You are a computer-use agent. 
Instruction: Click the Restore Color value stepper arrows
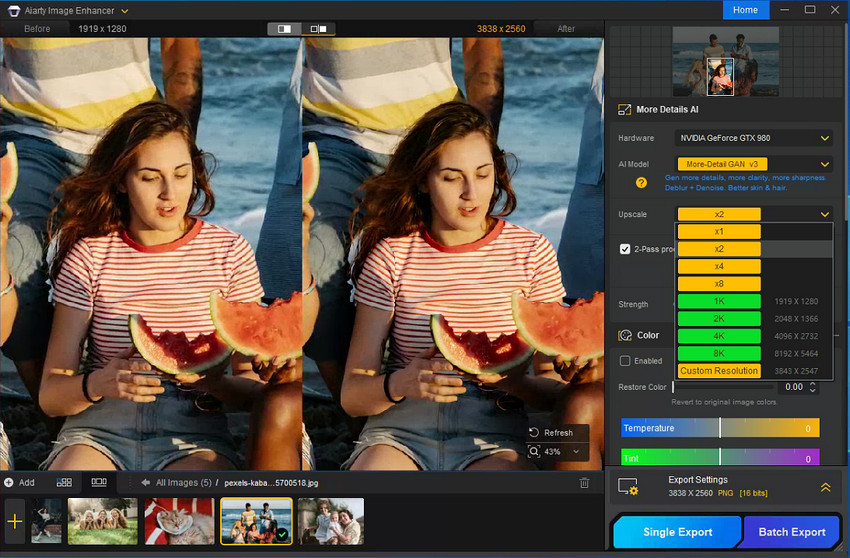click(812, 387)
